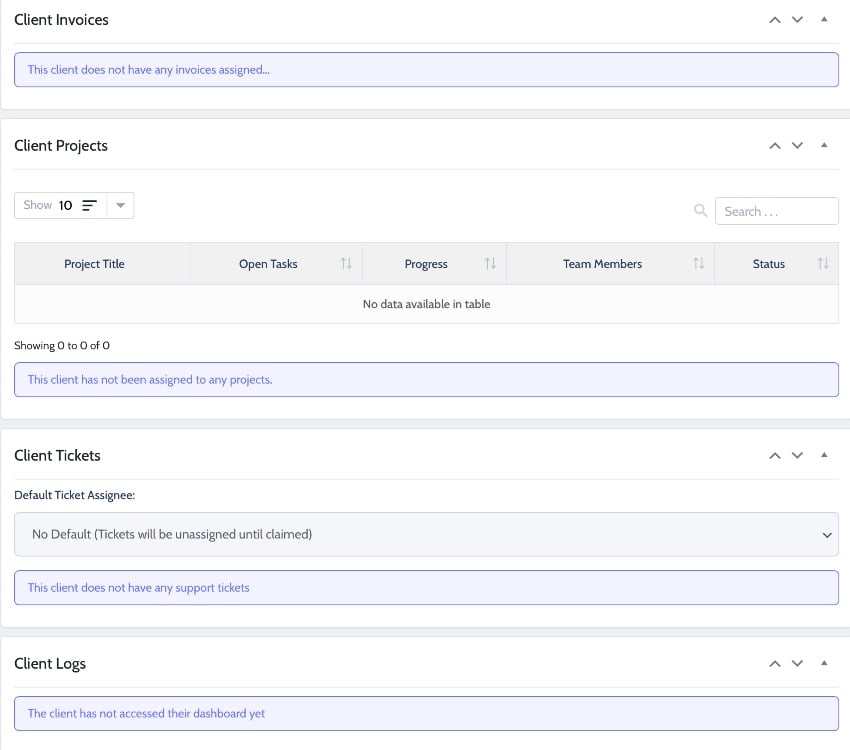Collapse the Client Projects panel
Screen dimensions: 850x750
[824, 145]
